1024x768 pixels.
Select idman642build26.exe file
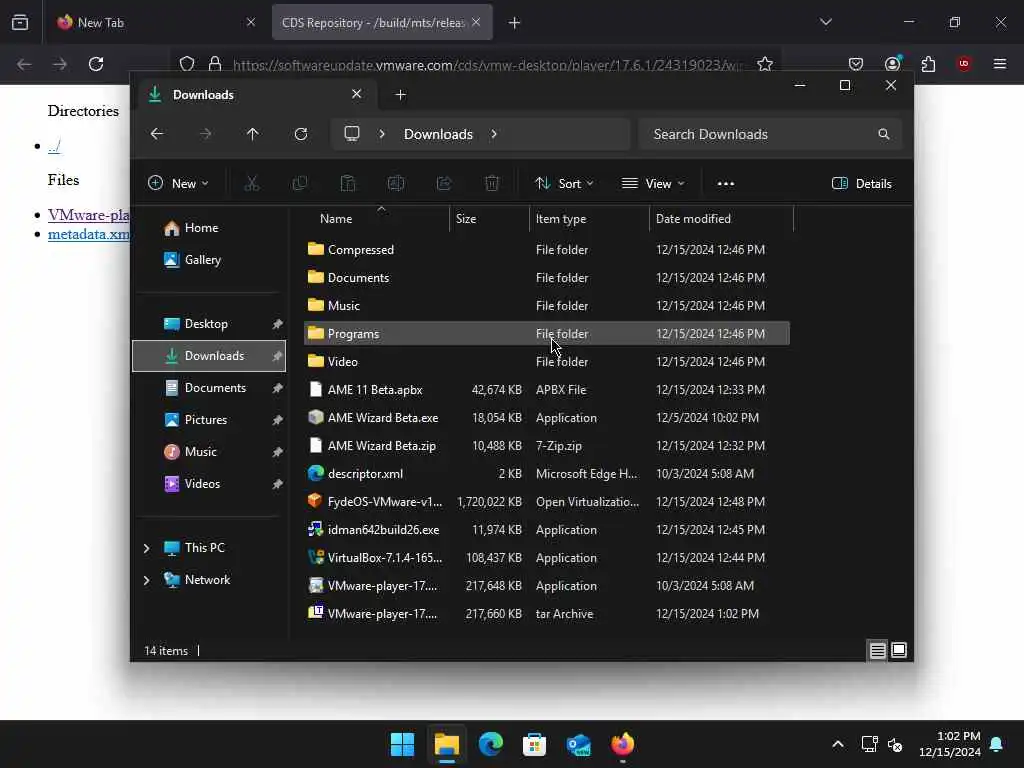click(x=547, y=530)
